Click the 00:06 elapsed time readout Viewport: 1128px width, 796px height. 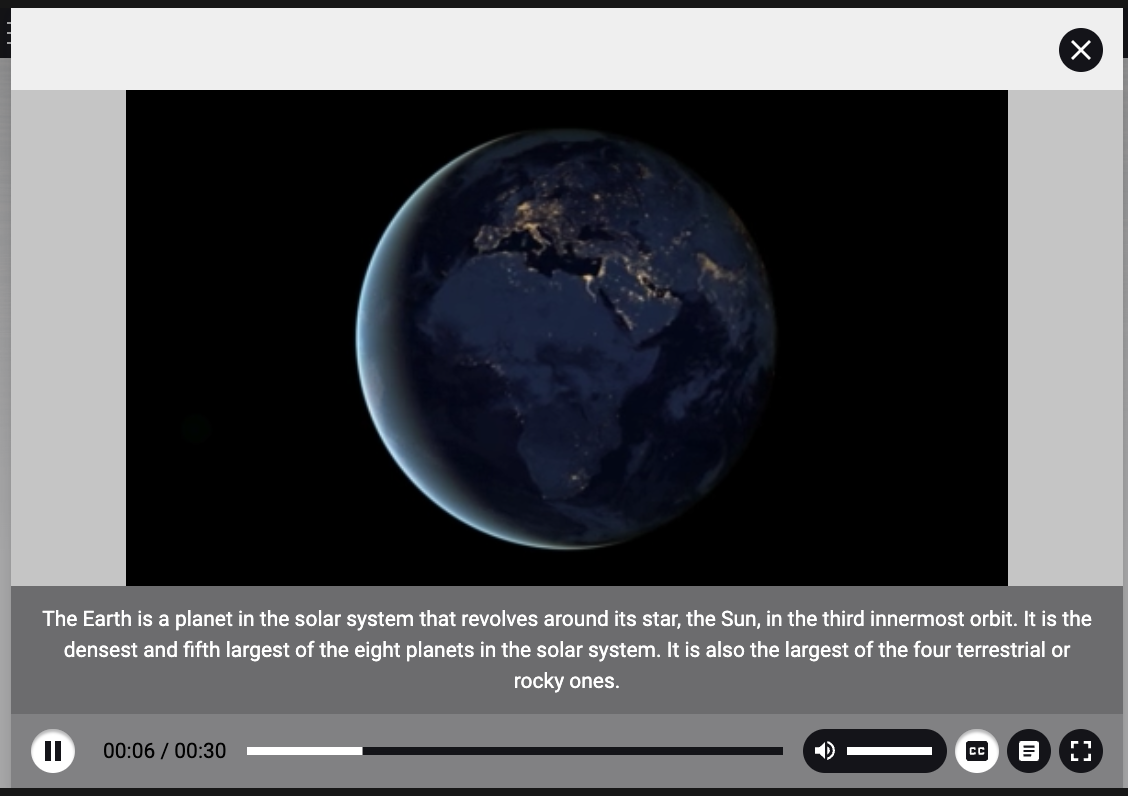(129, 751)
